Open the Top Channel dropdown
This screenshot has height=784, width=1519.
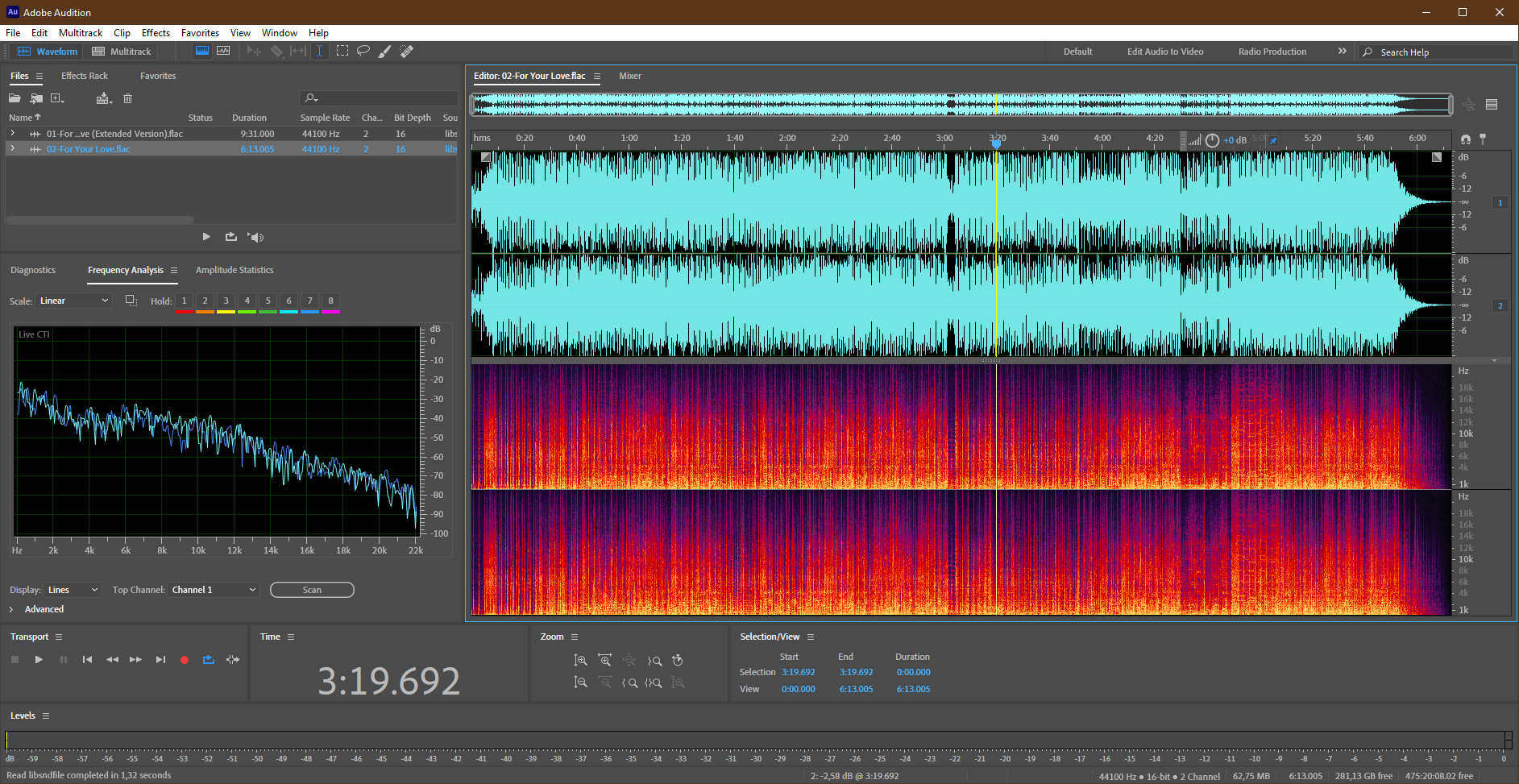pos(214,590)
